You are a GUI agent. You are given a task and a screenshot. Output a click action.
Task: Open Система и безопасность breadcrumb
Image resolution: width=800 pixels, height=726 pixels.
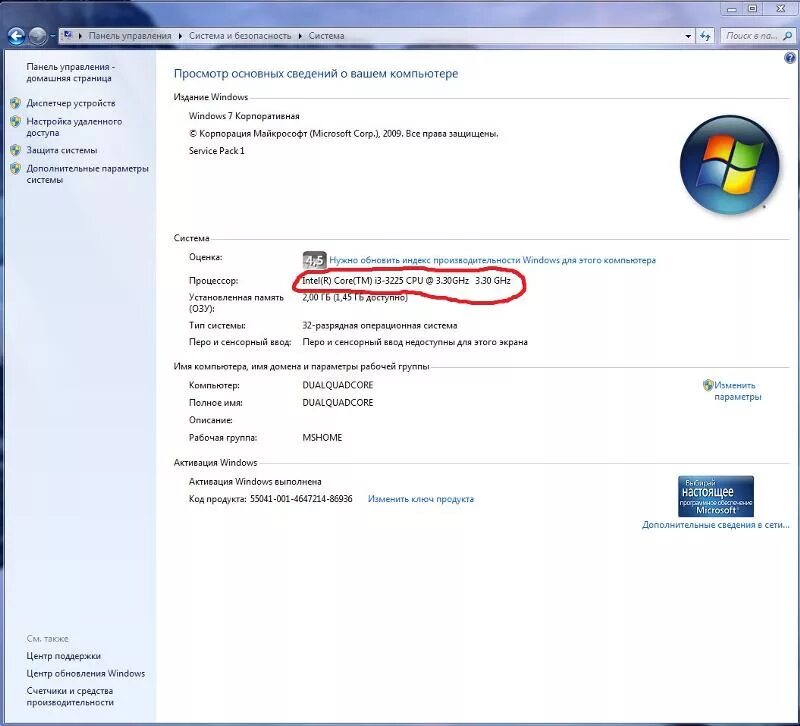click(x=240, y=36)
